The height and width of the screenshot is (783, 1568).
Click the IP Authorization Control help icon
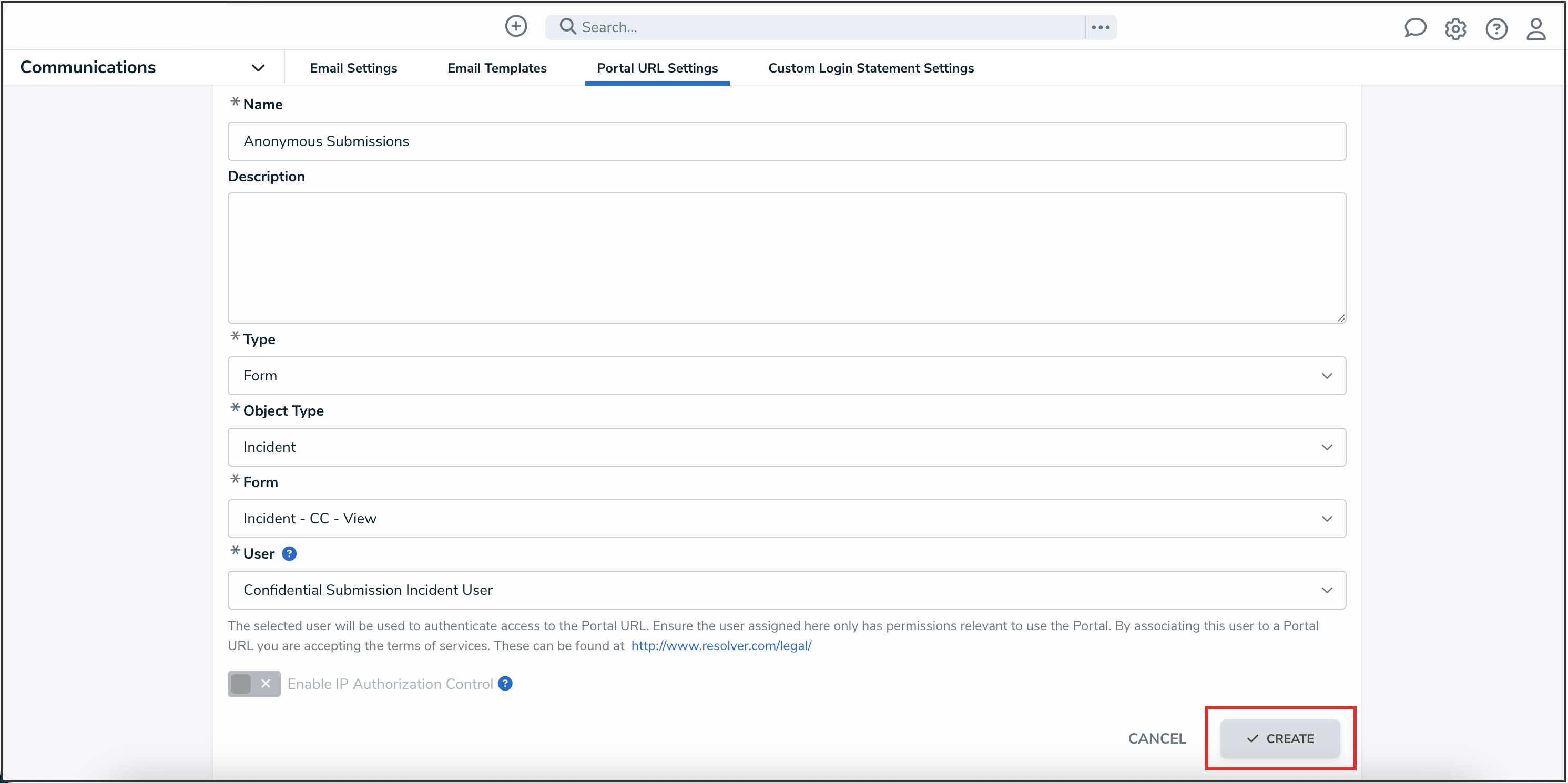click(x=505, y=683)
